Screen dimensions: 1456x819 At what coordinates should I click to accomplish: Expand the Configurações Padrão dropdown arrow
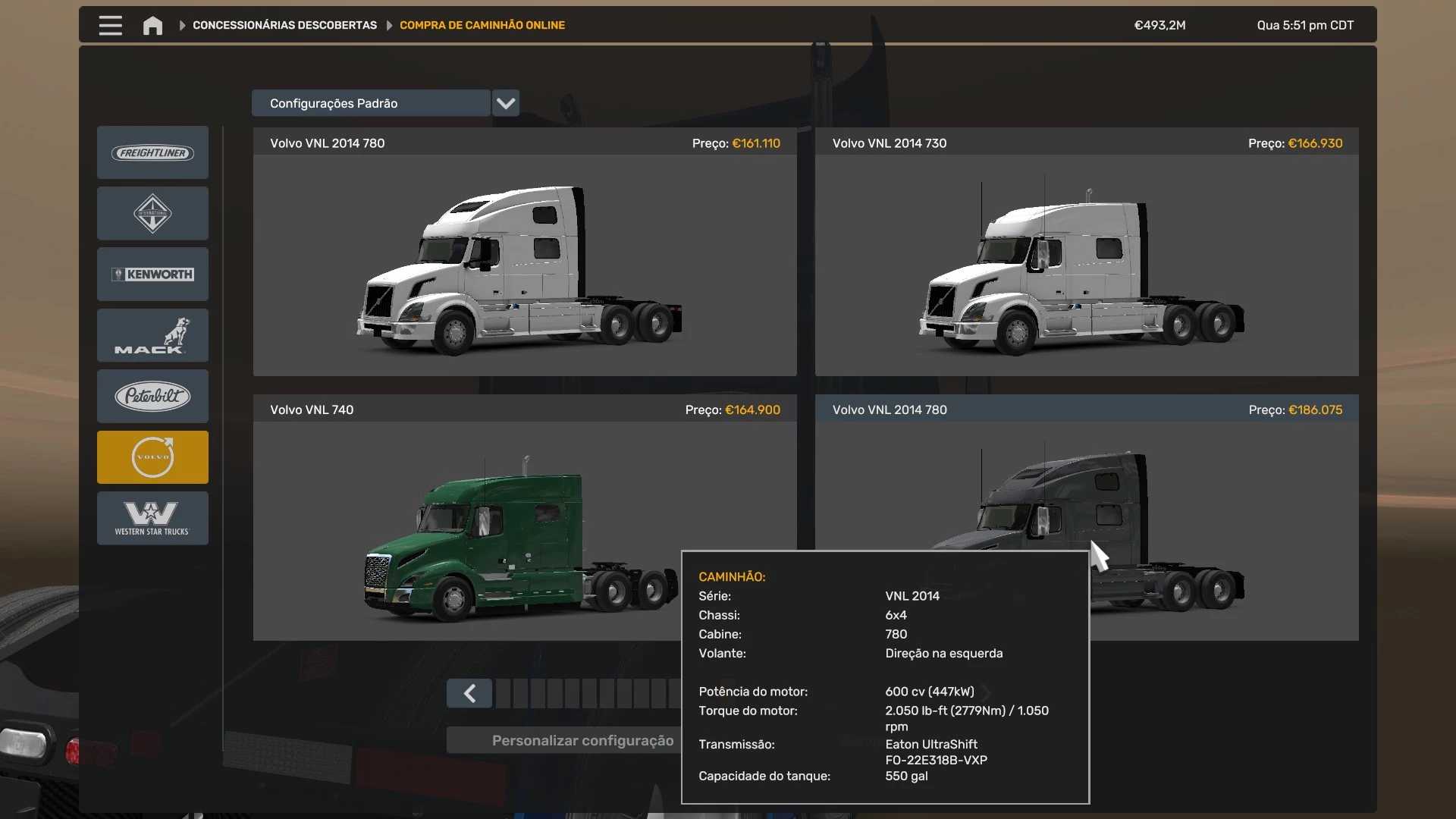click(x=506, y=103)
